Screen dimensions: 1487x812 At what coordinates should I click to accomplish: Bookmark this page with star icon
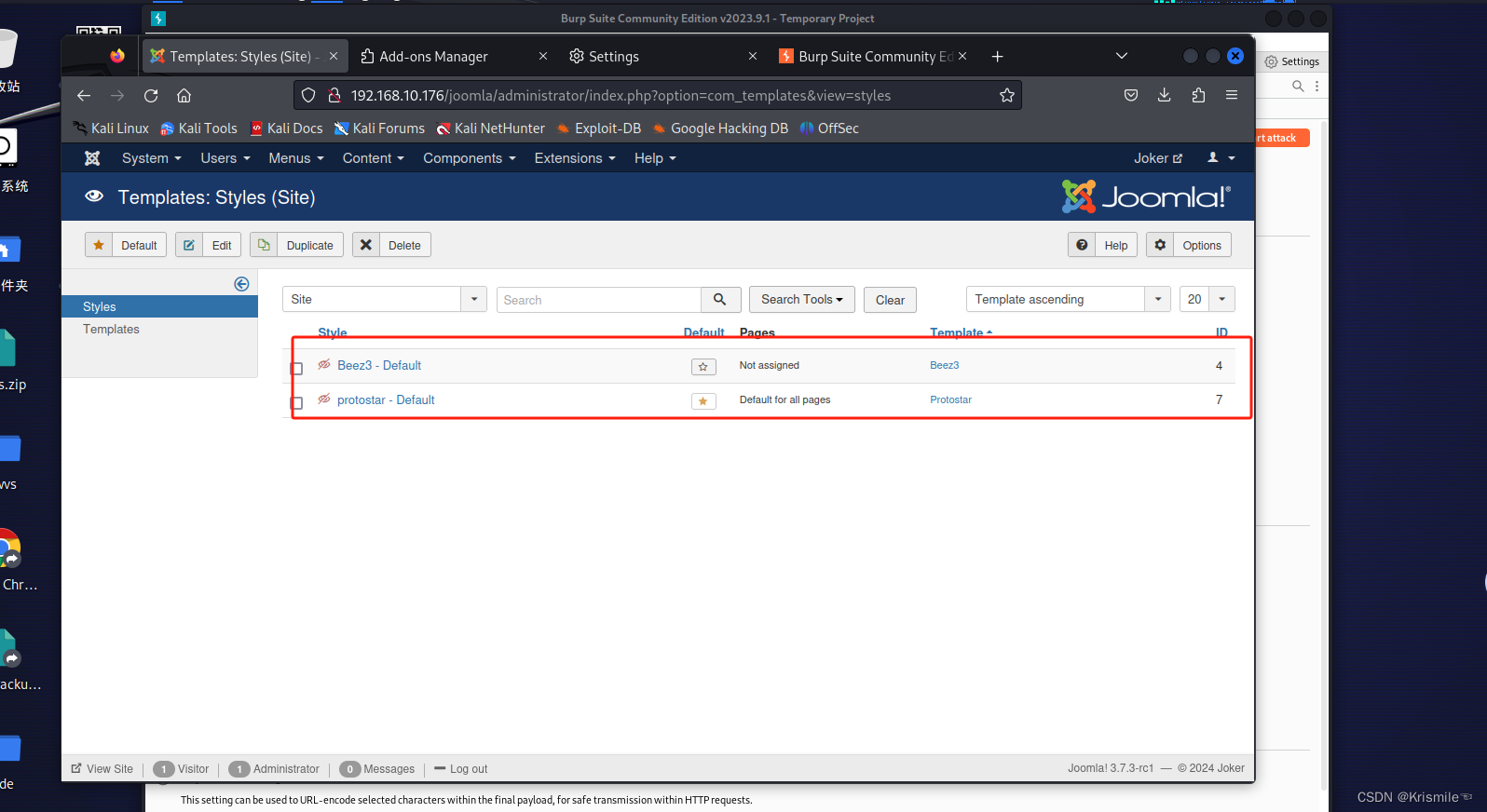1007,95
